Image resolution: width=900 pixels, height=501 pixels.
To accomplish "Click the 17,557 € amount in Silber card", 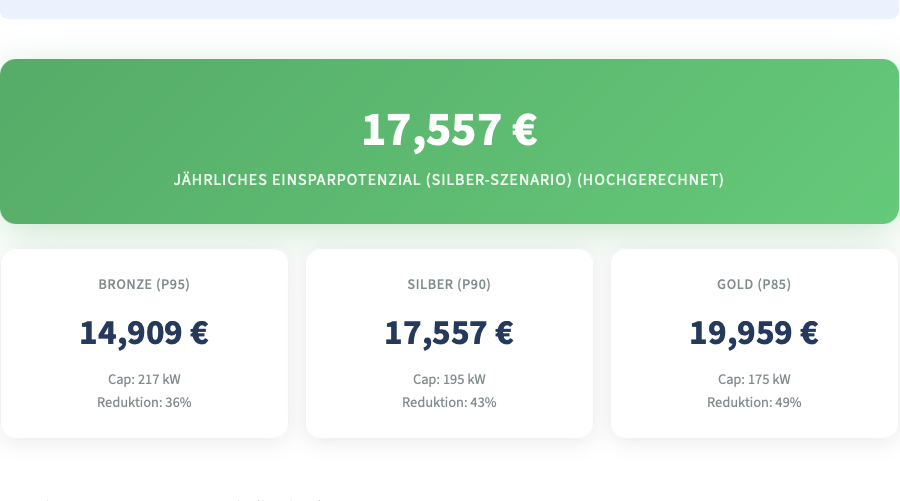I will (x=449, y=332).
